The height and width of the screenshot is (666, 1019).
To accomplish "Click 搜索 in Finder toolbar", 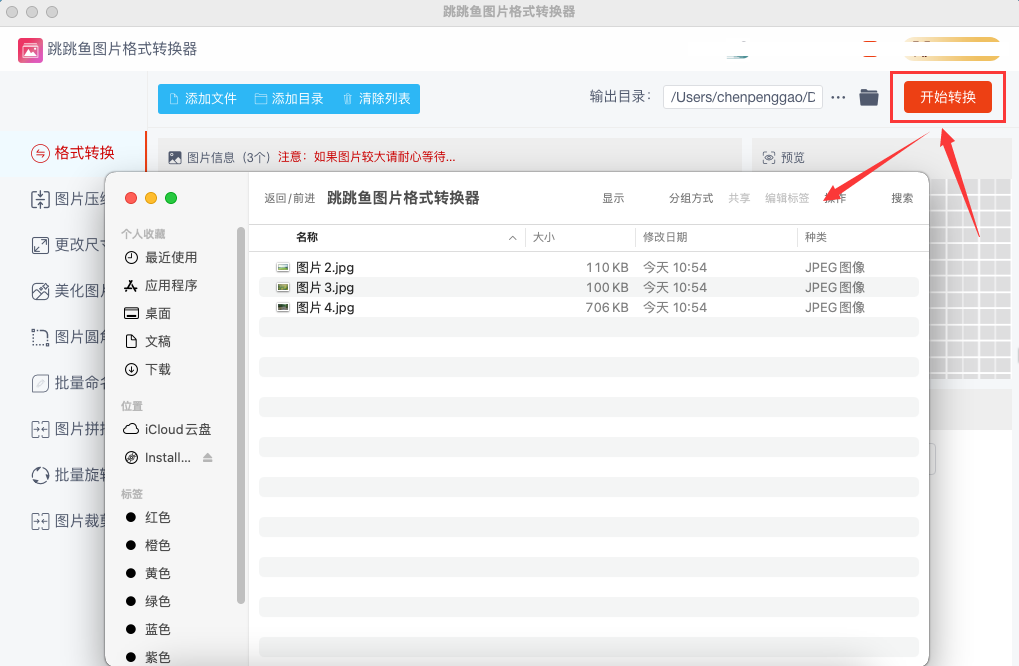I will (x=902, y=198).
